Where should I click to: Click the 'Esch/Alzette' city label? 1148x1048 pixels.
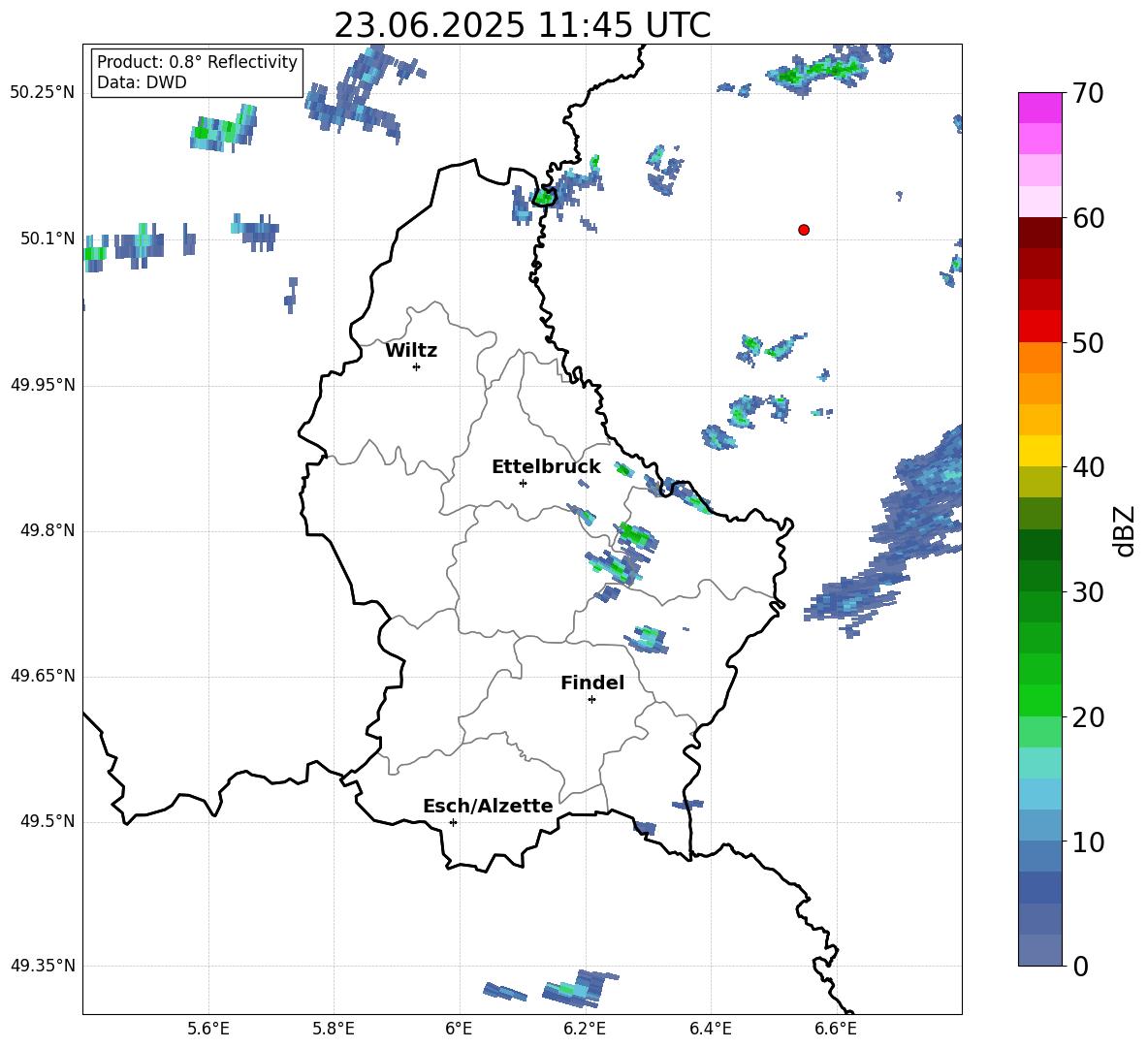pos(488,806)
